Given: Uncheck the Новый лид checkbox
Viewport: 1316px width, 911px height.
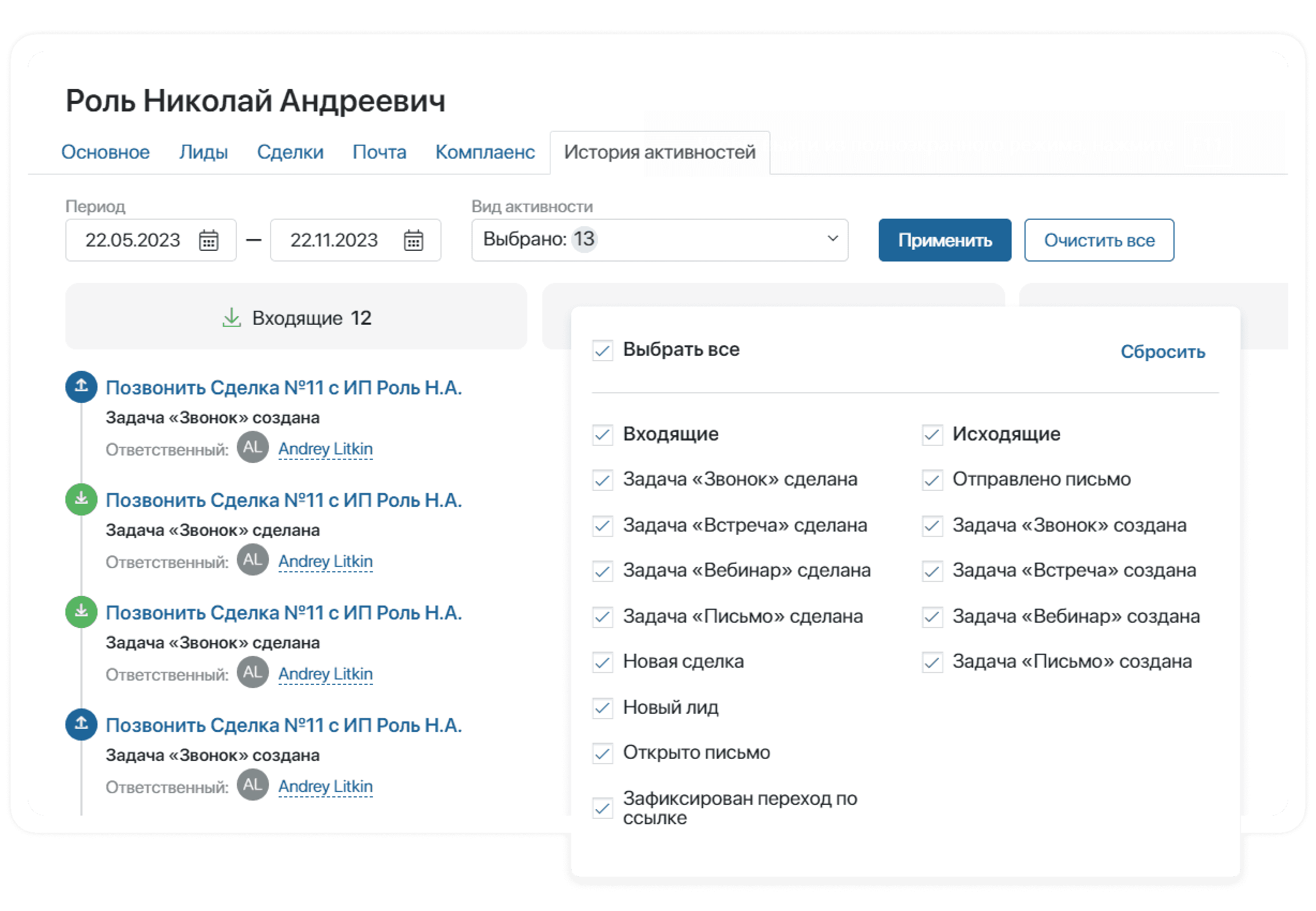Looking at the screenshot, I should pos(603,708).
